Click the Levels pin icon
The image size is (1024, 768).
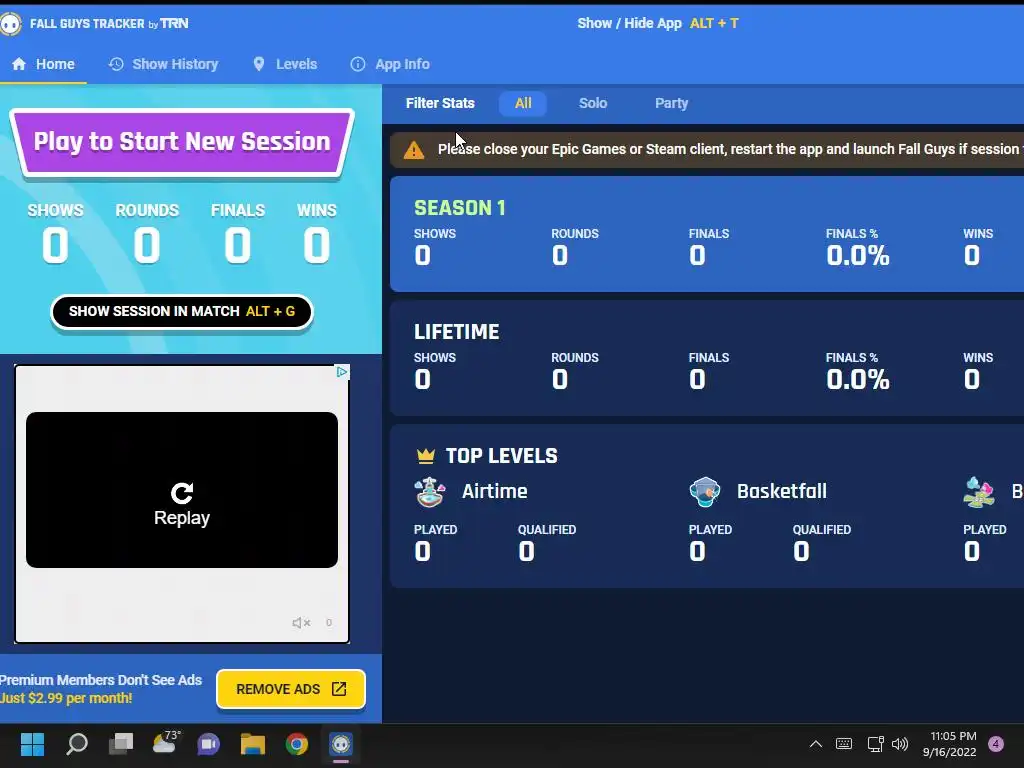[259, 64]
